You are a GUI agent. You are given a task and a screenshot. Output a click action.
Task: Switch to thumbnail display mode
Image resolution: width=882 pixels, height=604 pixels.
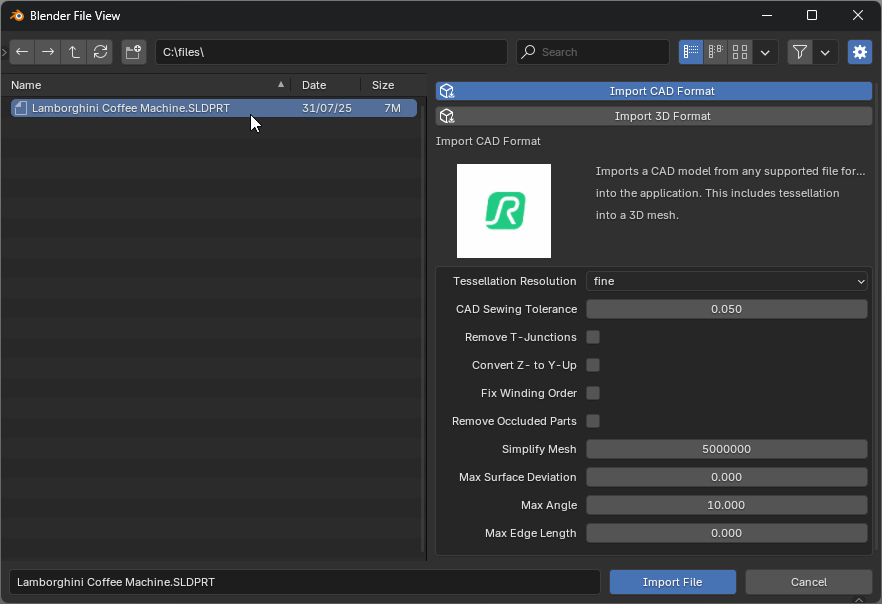click(x=740, y=52)
